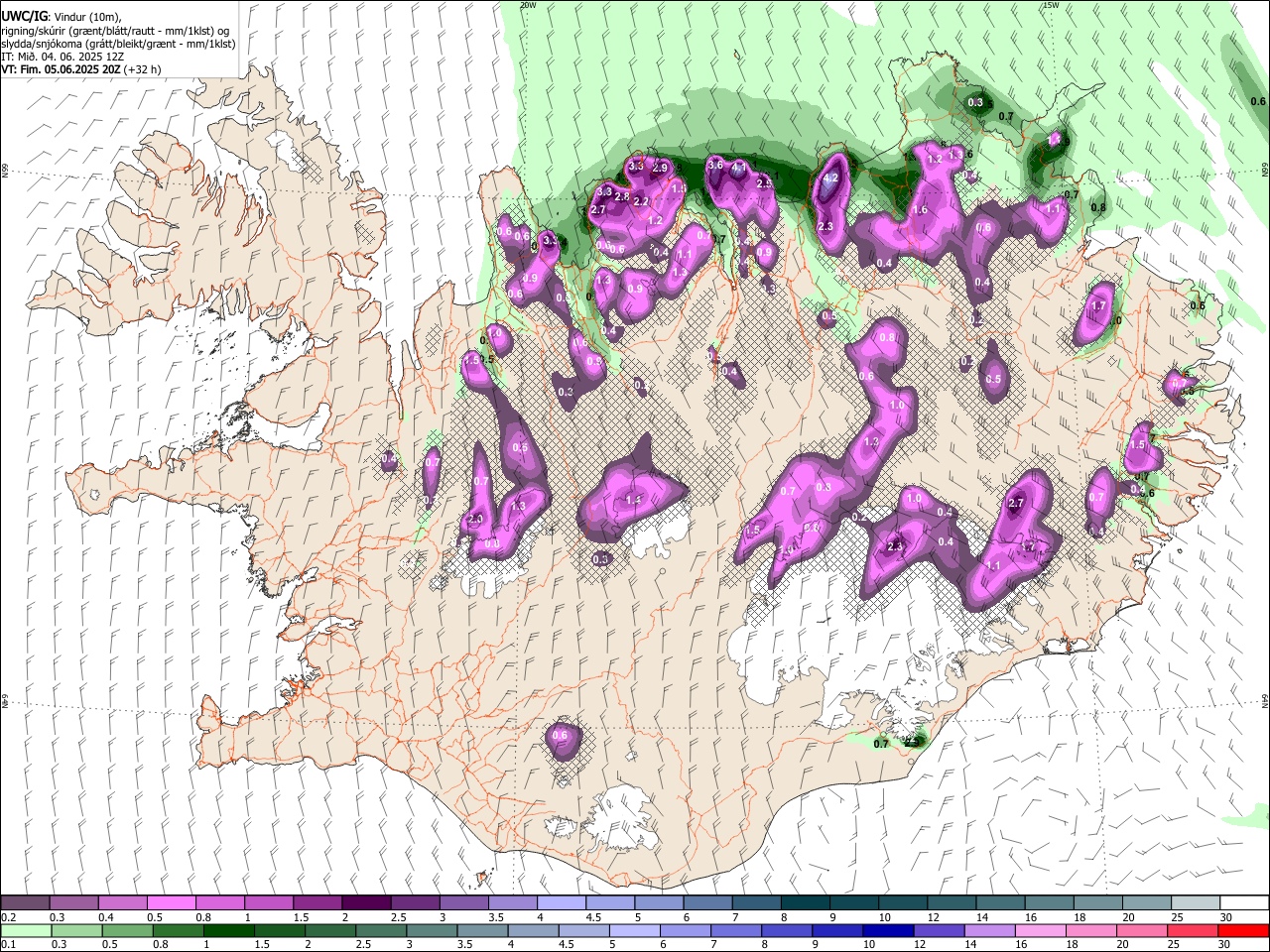Select the "rigning/skúrir (grænt/blátt/rautt" legend description line

click(115, 31)
